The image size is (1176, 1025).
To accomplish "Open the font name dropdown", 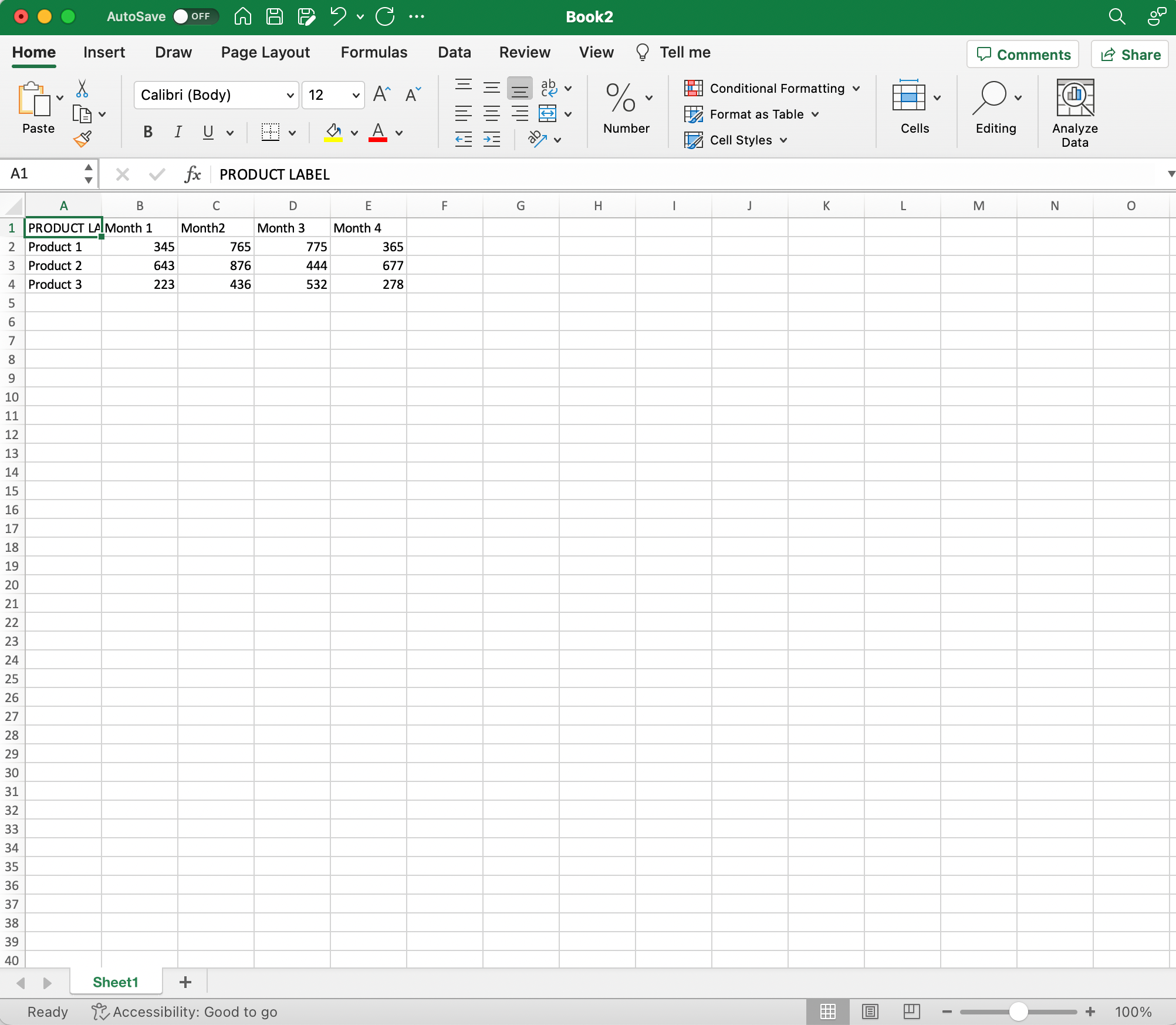I will coord(289,95).
